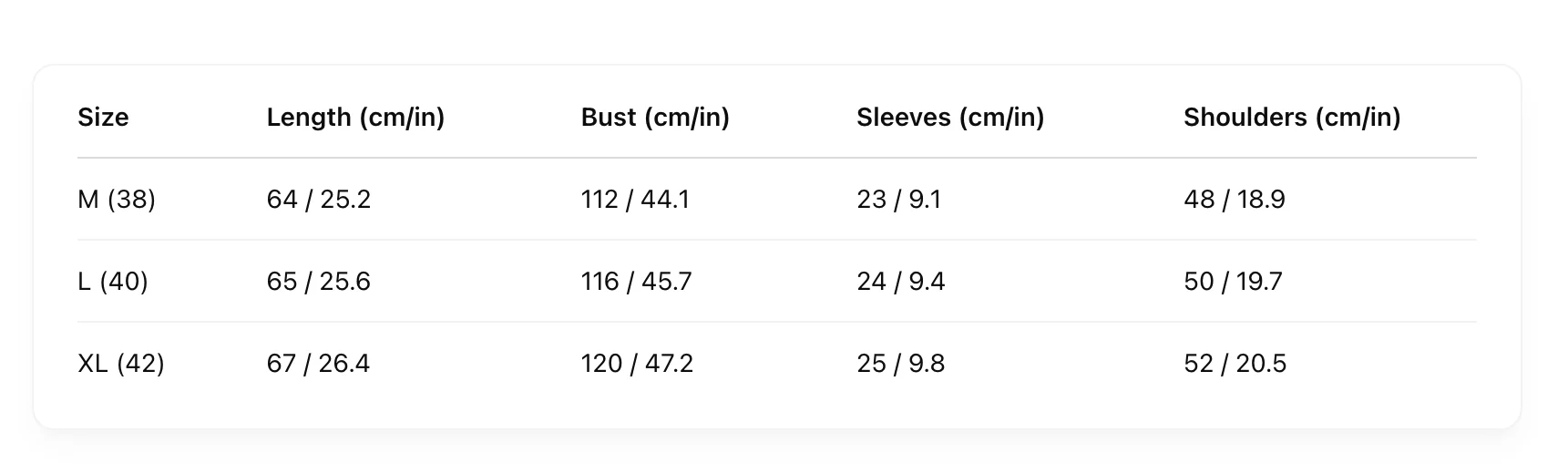Select the L (40) size row label

coord(113,282)
